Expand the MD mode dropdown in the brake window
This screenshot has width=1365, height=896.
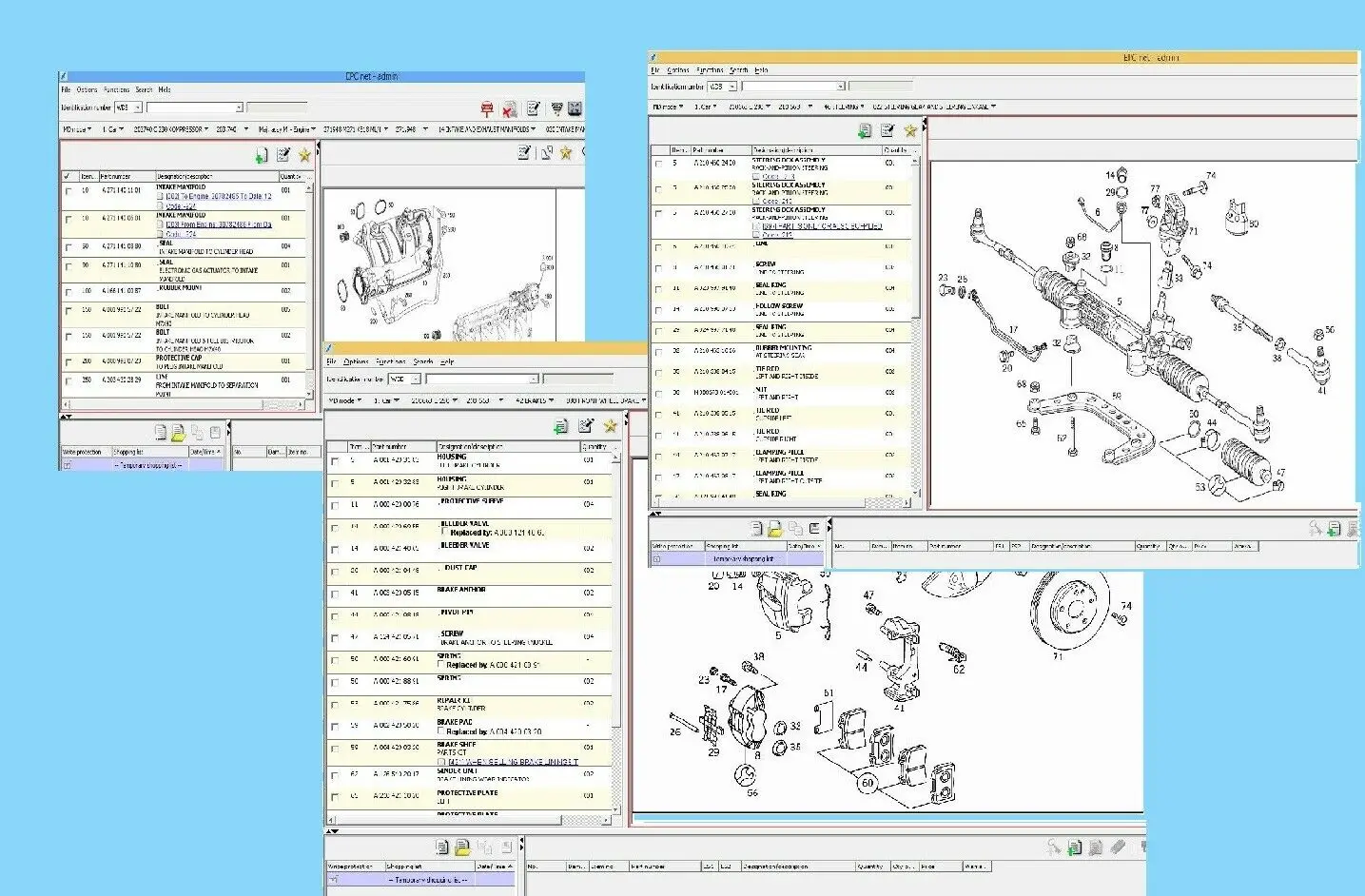pos(345,401)
